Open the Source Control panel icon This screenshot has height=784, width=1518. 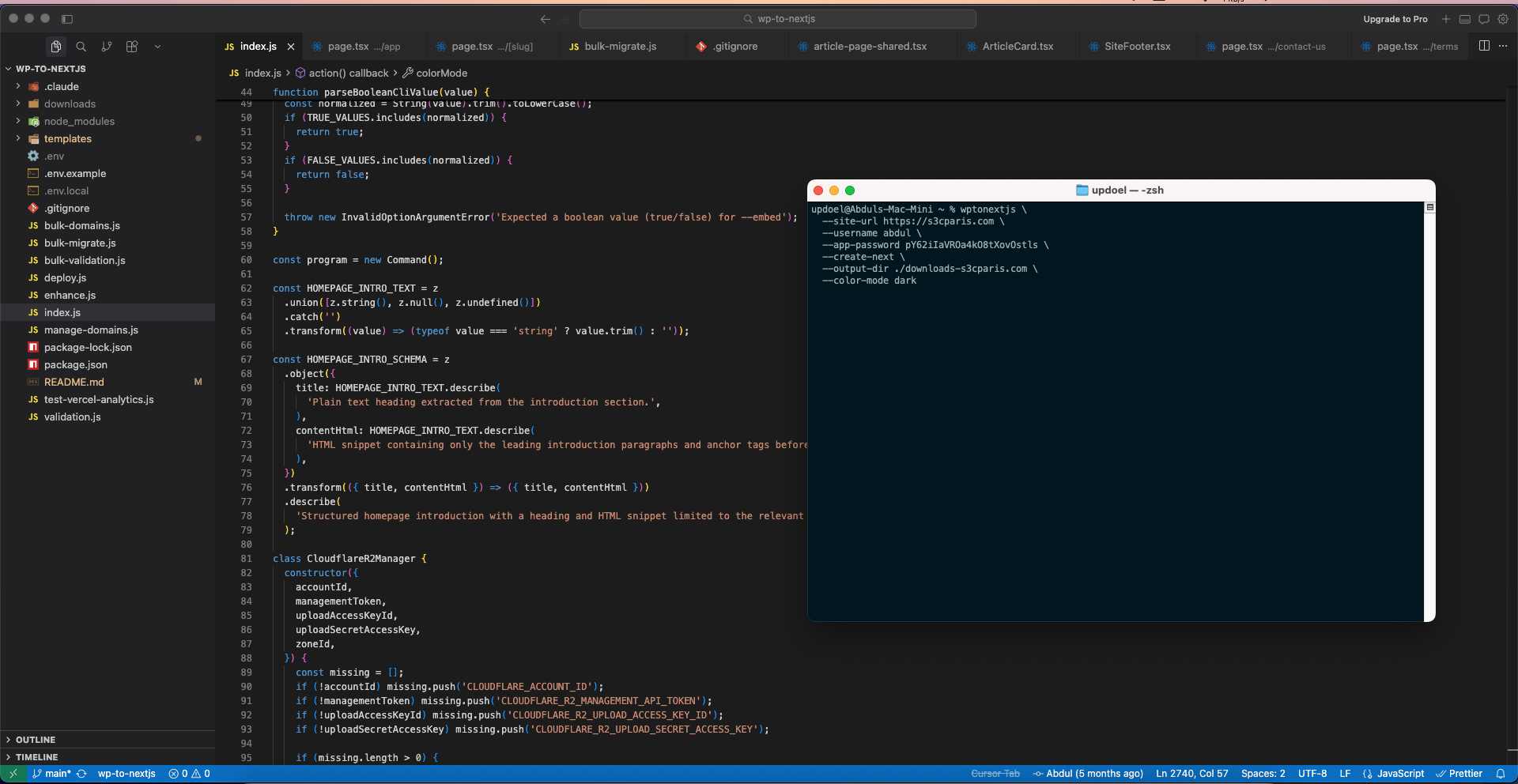click(107, 46)
